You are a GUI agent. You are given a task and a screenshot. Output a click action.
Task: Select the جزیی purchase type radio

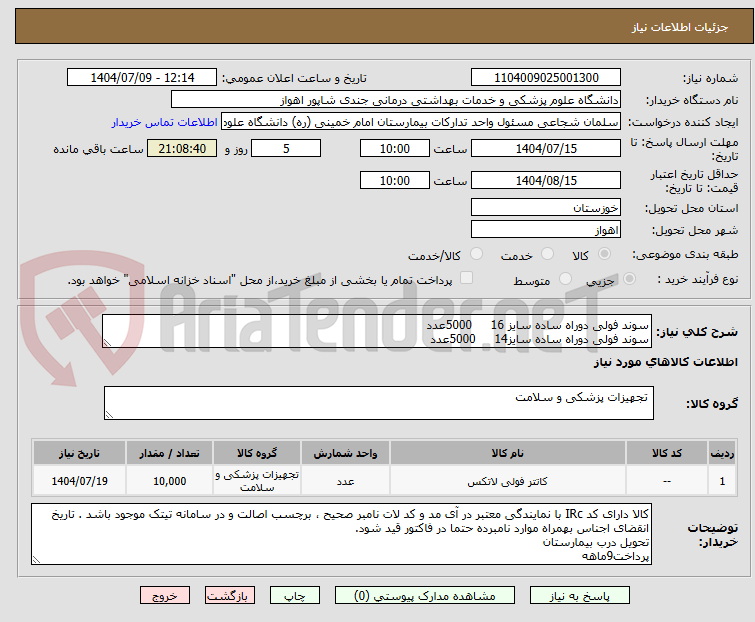pos(629,279)
